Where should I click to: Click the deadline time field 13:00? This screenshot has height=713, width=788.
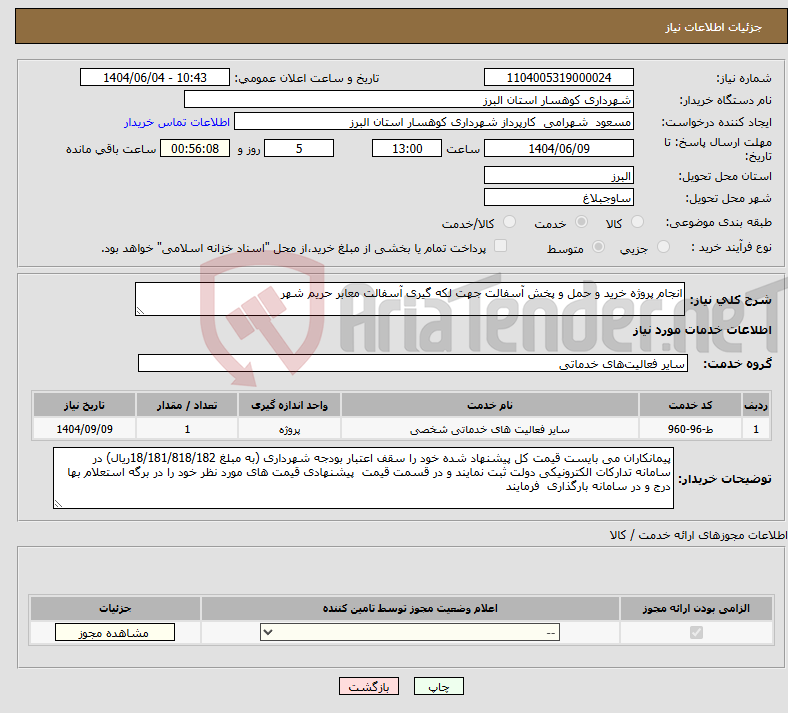pos(407,148)
